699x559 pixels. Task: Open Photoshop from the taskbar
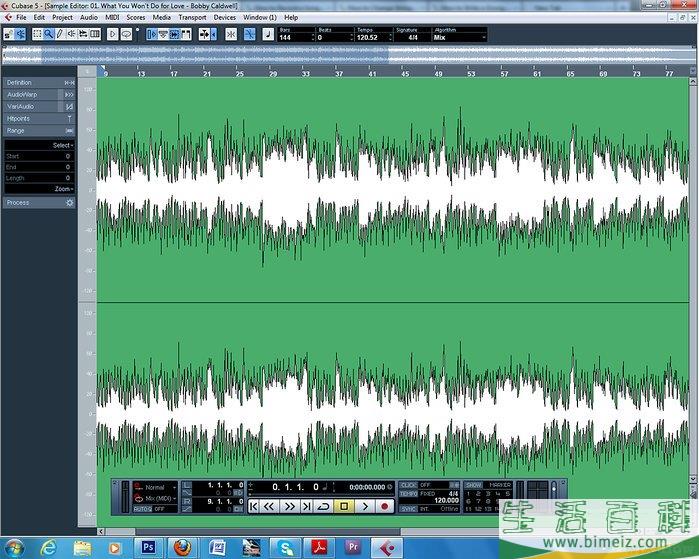(x=148, y=547)
